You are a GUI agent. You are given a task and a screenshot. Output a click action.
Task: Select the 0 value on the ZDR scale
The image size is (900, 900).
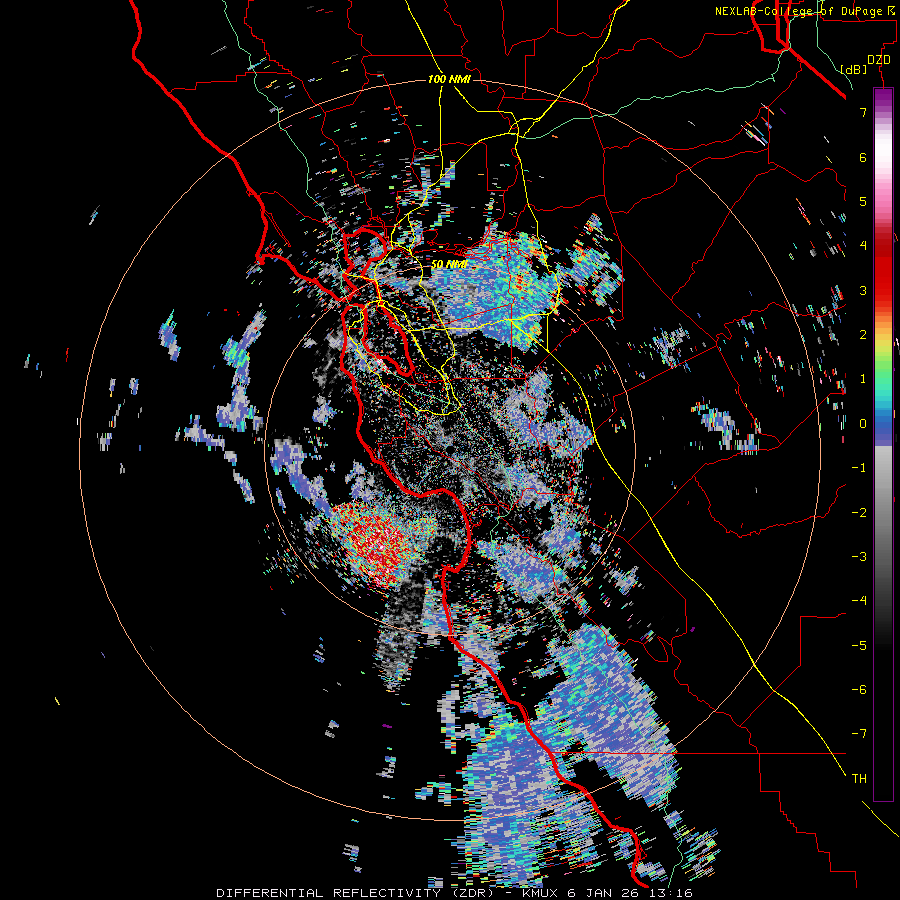coord(863,424)
